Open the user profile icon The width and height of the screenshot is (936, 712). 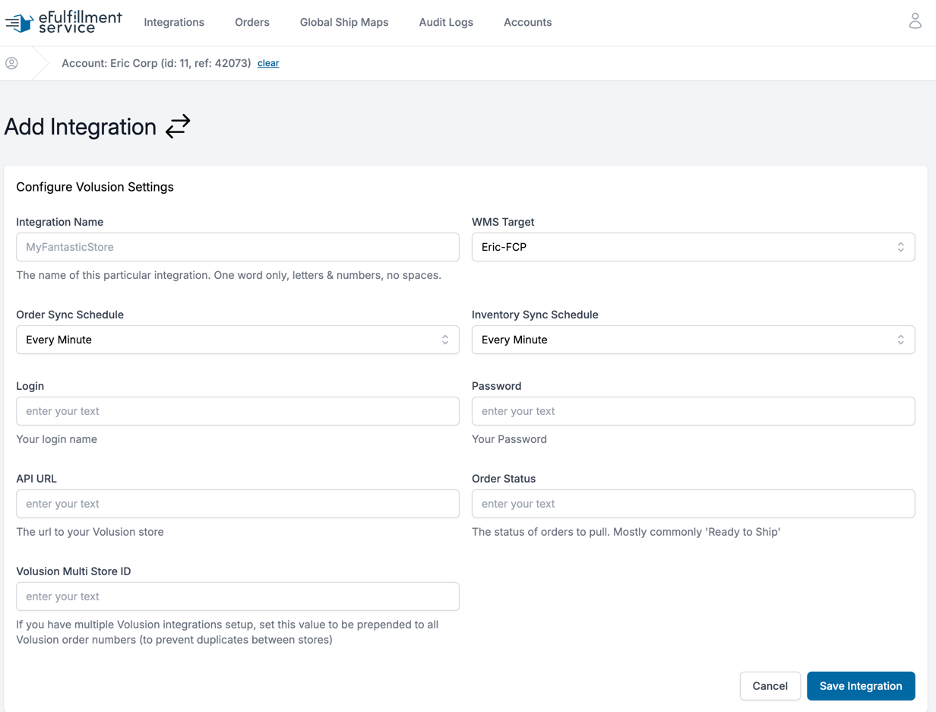tap(915, 21)
